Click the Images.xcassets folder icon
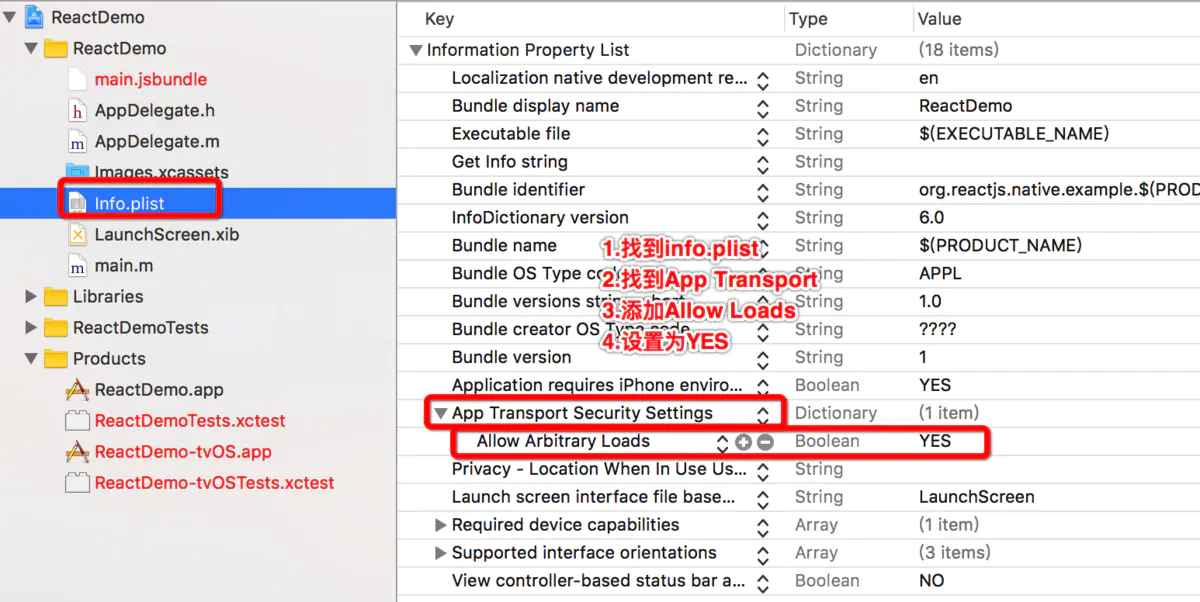Image resolution: width=1200 pixels, height=602 pixels. (77, 172)
